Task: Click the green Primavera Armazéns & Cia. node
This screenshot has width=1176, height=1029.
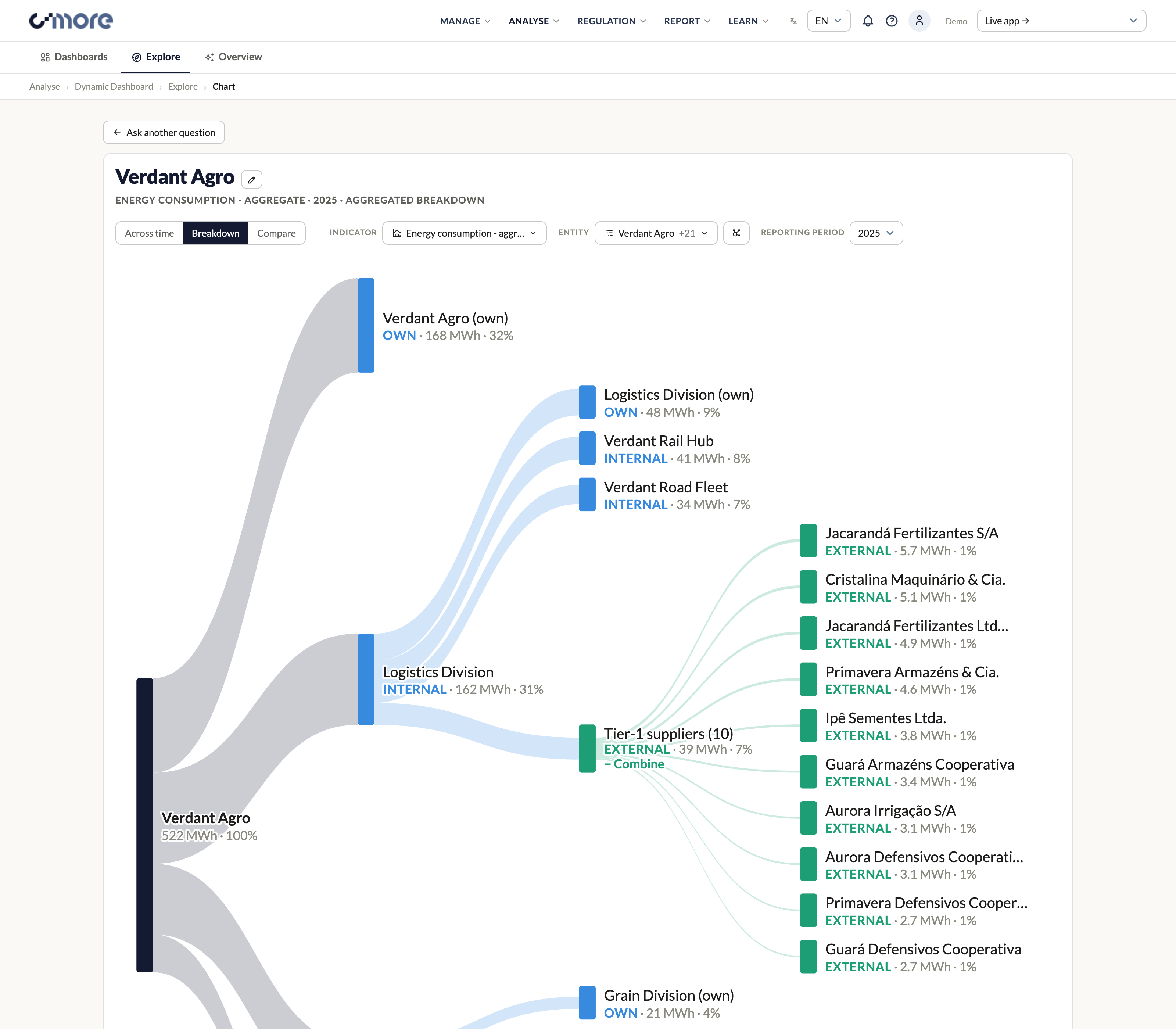Action: coord(808,679)
